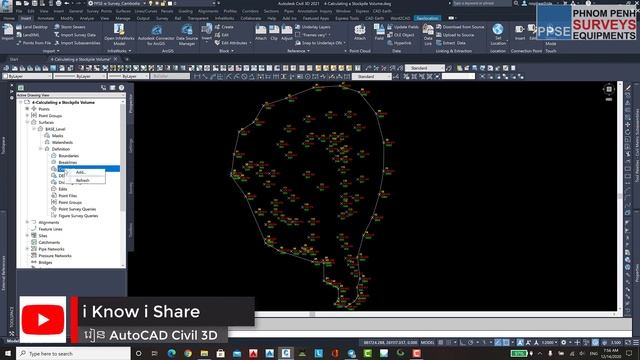640x360 pixels.
Task: Open the ByLayer linetype dropdown
Action: [80, 76]
